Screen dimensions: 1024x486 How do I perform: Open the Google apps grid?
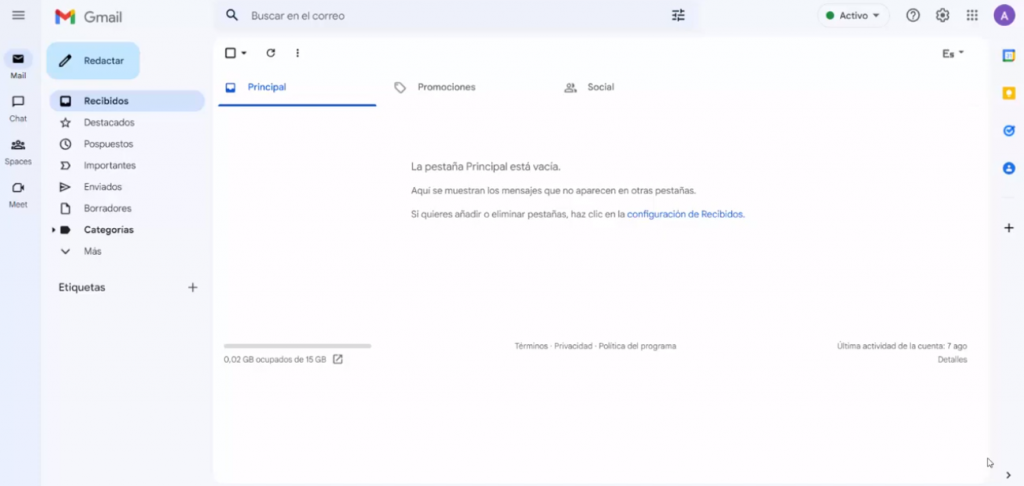972,16
